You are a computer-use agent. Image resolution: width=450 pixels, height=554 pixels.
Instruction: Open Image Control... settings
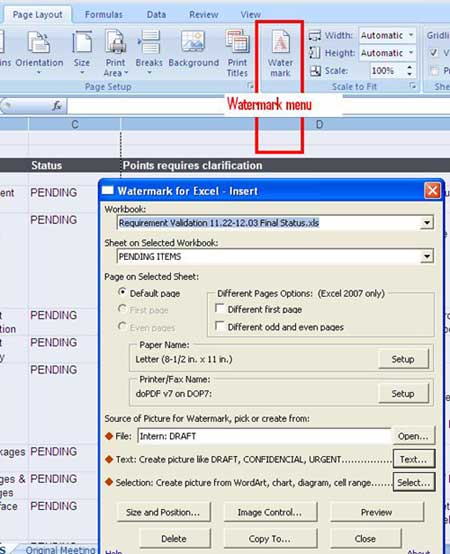pyautogui.click(x=270, y=512)
